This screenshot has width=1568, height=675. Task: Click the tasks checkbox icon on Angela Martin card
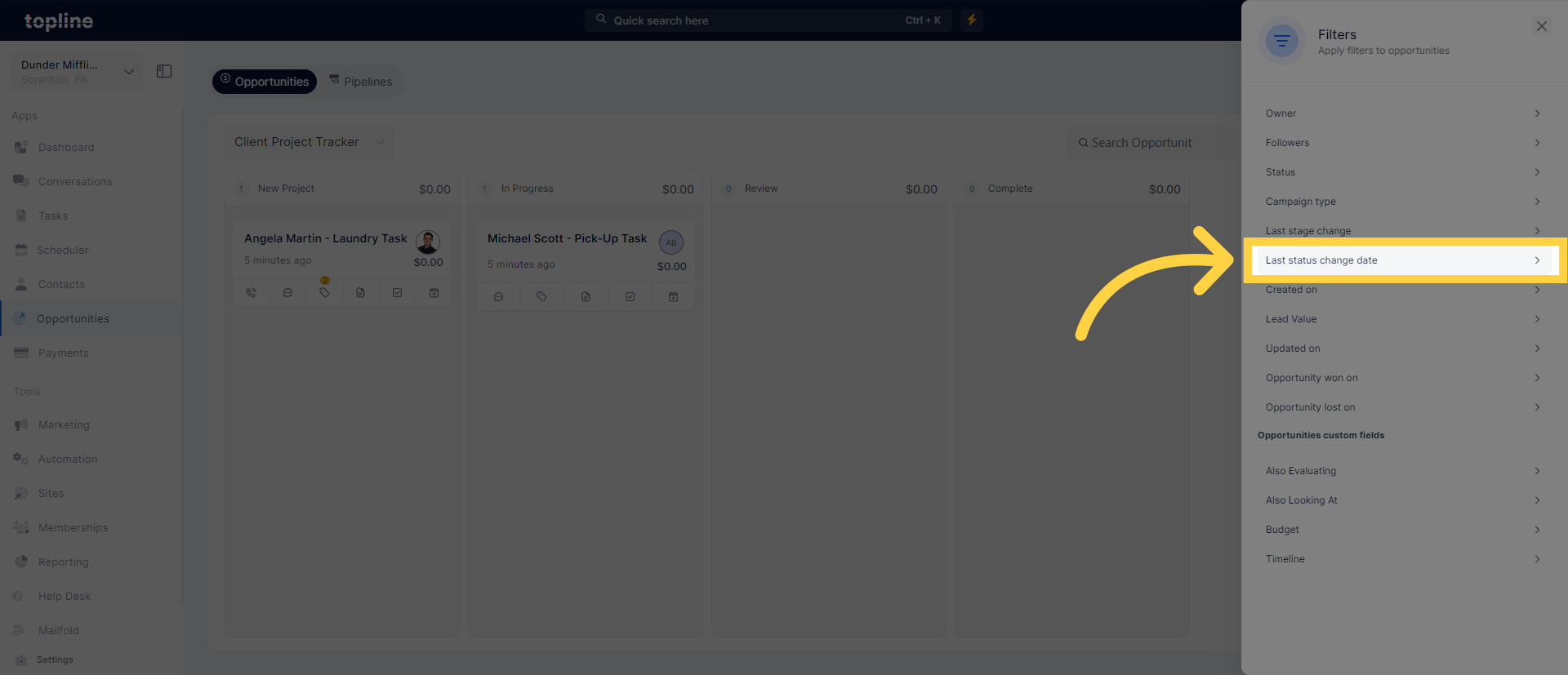point(397,293)
